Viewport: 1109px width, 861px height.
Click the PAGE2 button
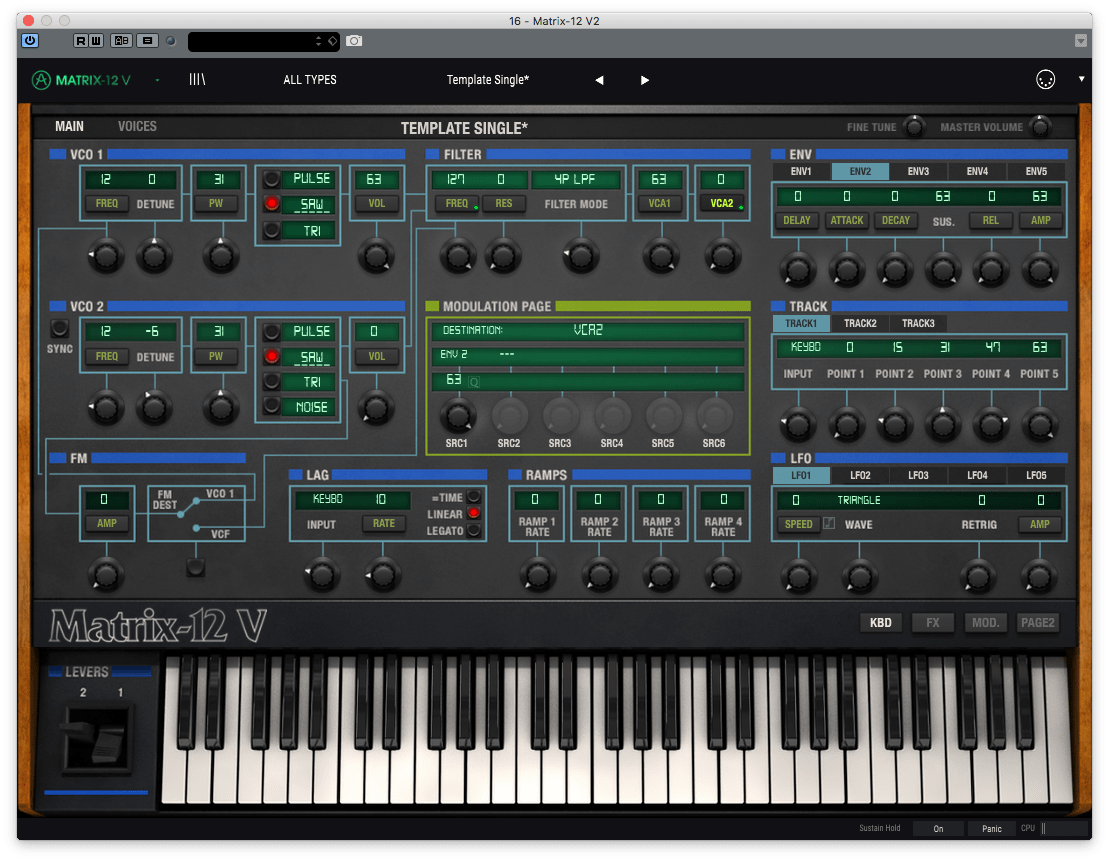[1038, 623]
